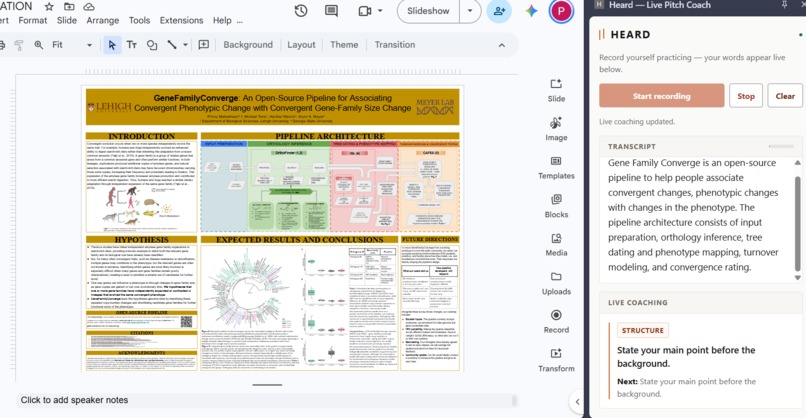
Task: Click the horizontal ruler above the slide
Action: click(x=272, y=72)
